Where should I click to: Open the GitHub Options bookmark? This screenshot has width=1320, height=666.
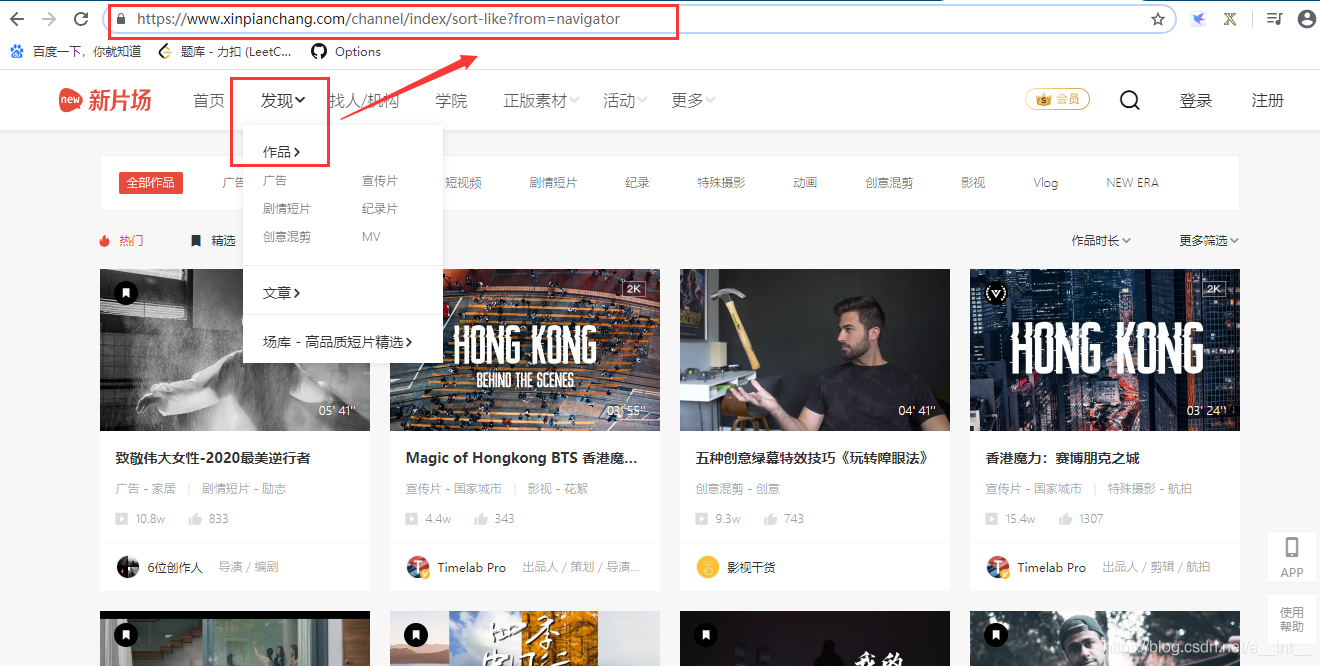pos(346,51)
